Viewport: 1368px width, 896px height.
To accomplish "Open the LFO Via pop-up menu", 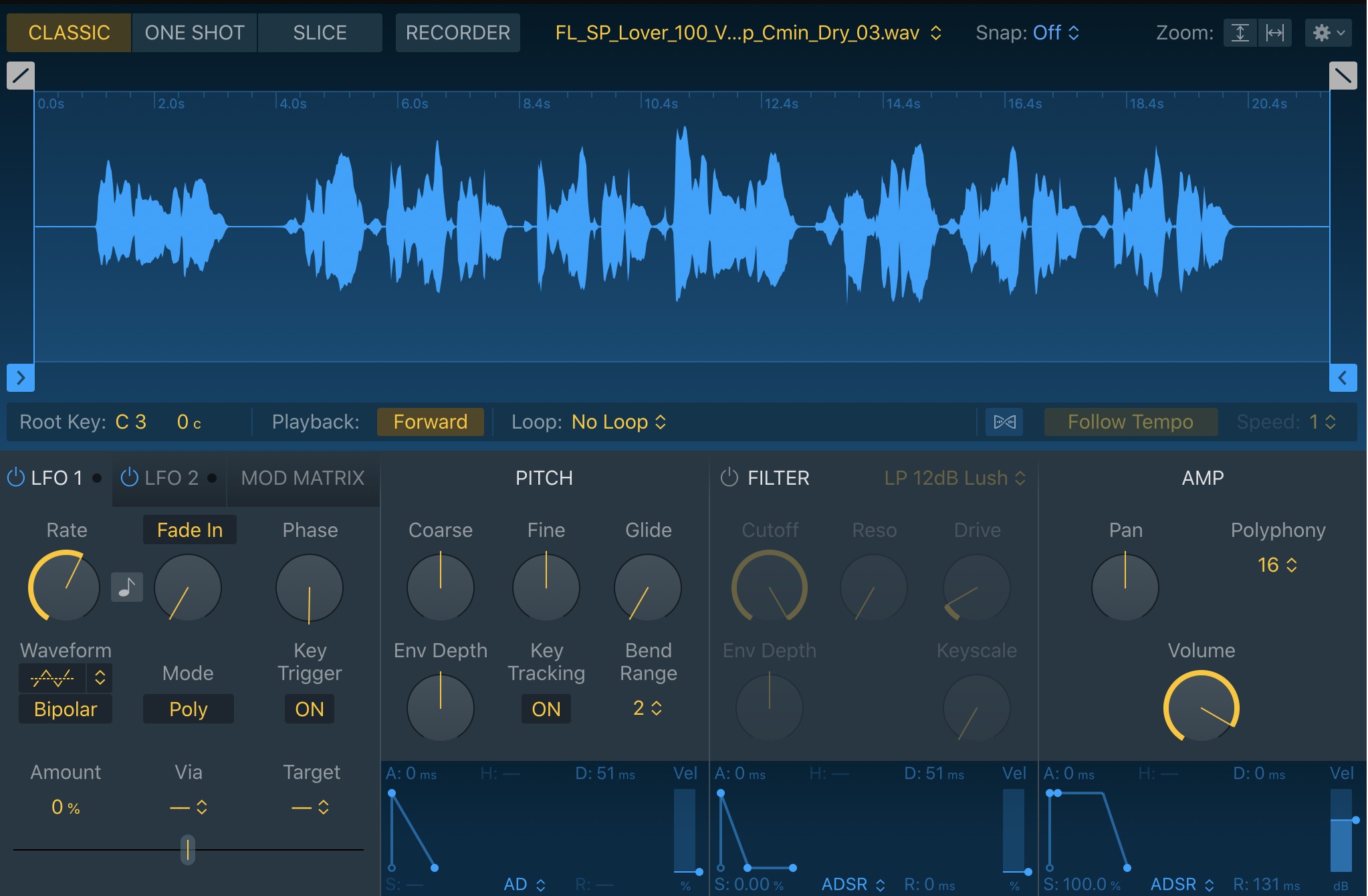I will coord(189,808).
